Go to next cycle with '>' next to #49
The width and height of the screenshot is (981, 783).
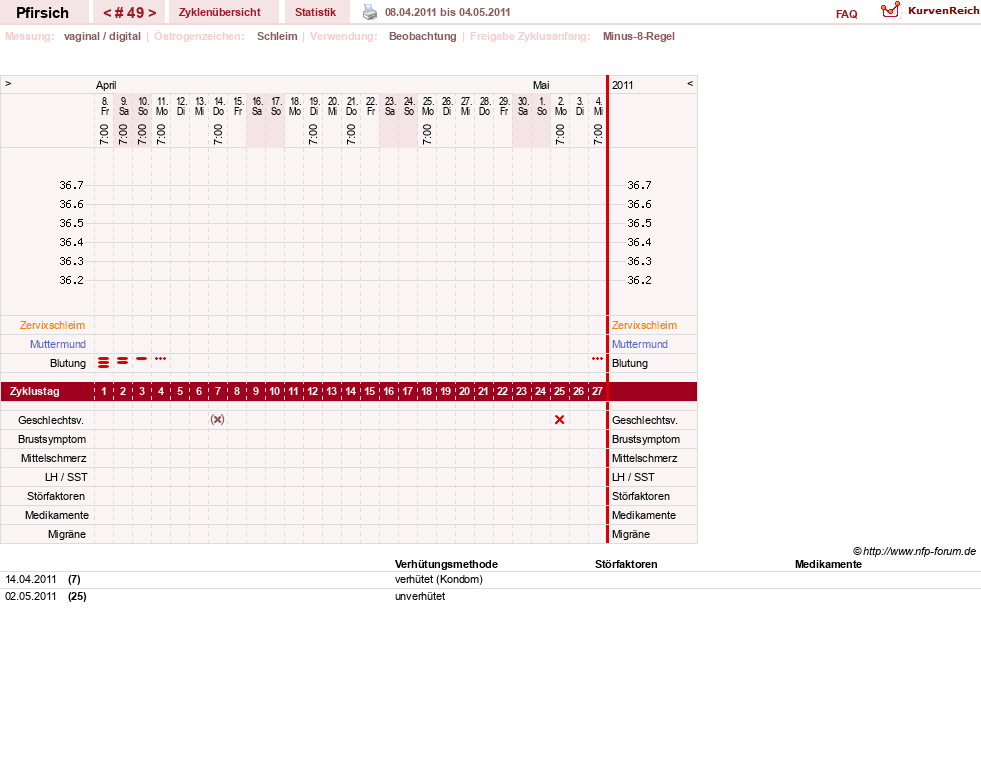tap(152, 13)
